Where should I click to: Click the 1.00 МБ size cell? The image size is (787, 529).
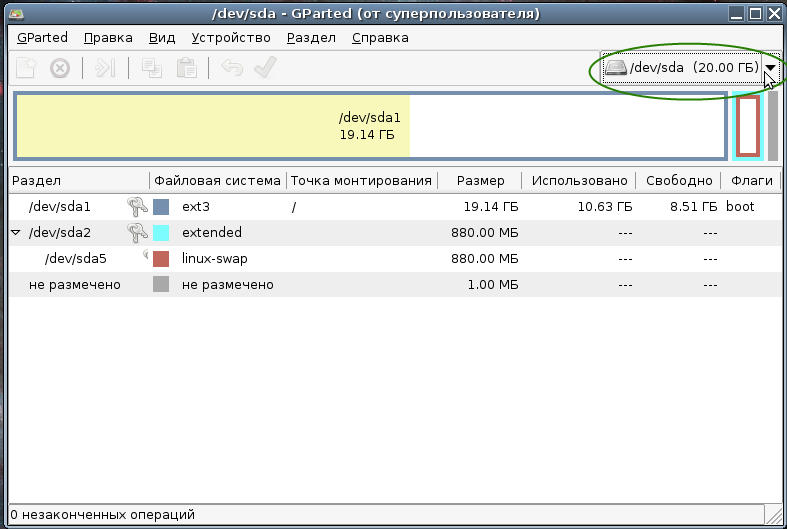[x=493, y=285]
